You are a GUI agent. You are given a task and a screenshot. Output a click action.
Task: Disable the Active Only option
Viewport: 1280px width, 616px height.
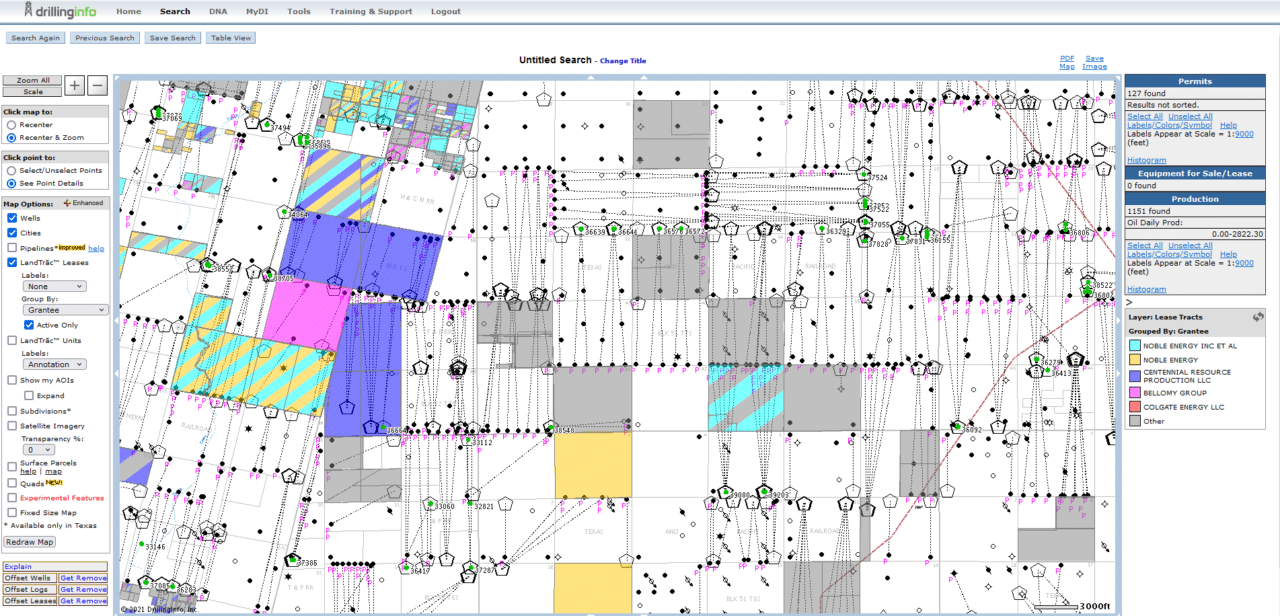pyautogui.click(x=28, y=323)
